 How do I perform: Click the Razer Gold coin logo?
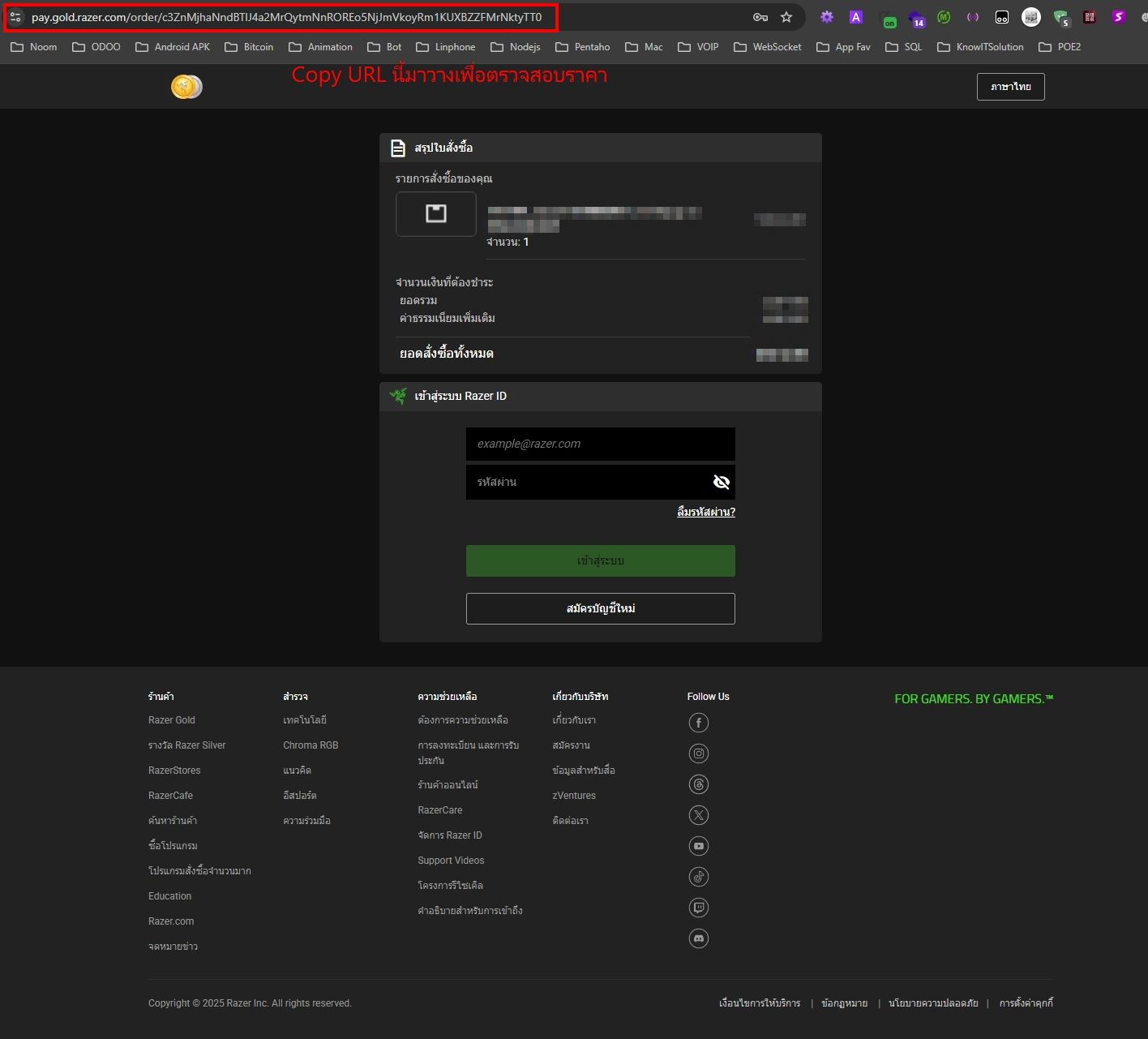pos(186,87)
